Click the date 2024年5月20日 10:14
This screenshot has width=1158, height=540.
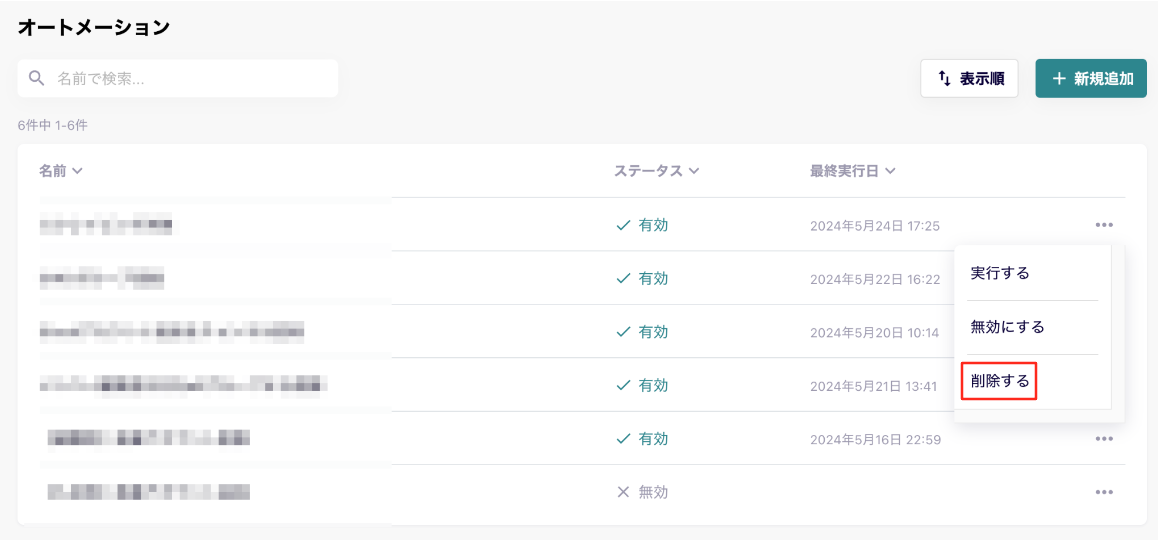[874, 332]
